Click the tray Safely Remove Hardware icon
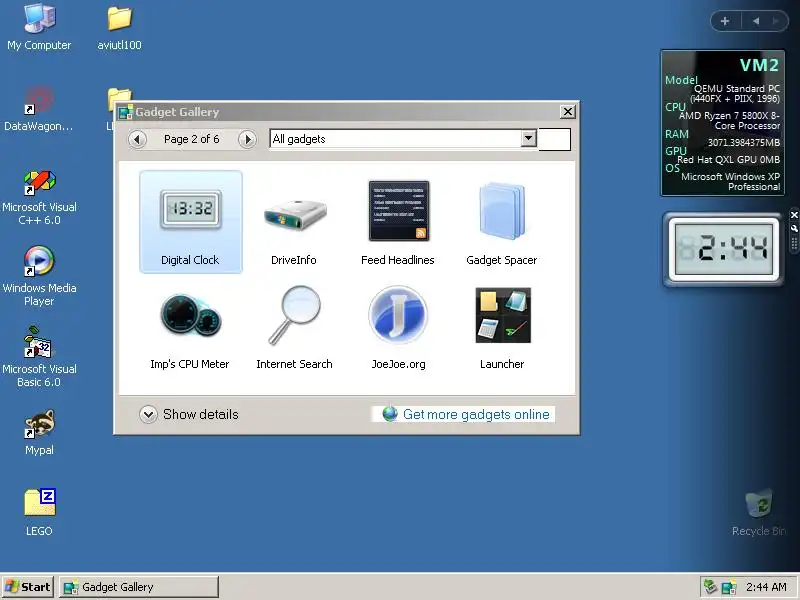800x600 pixels. point(710,587)
